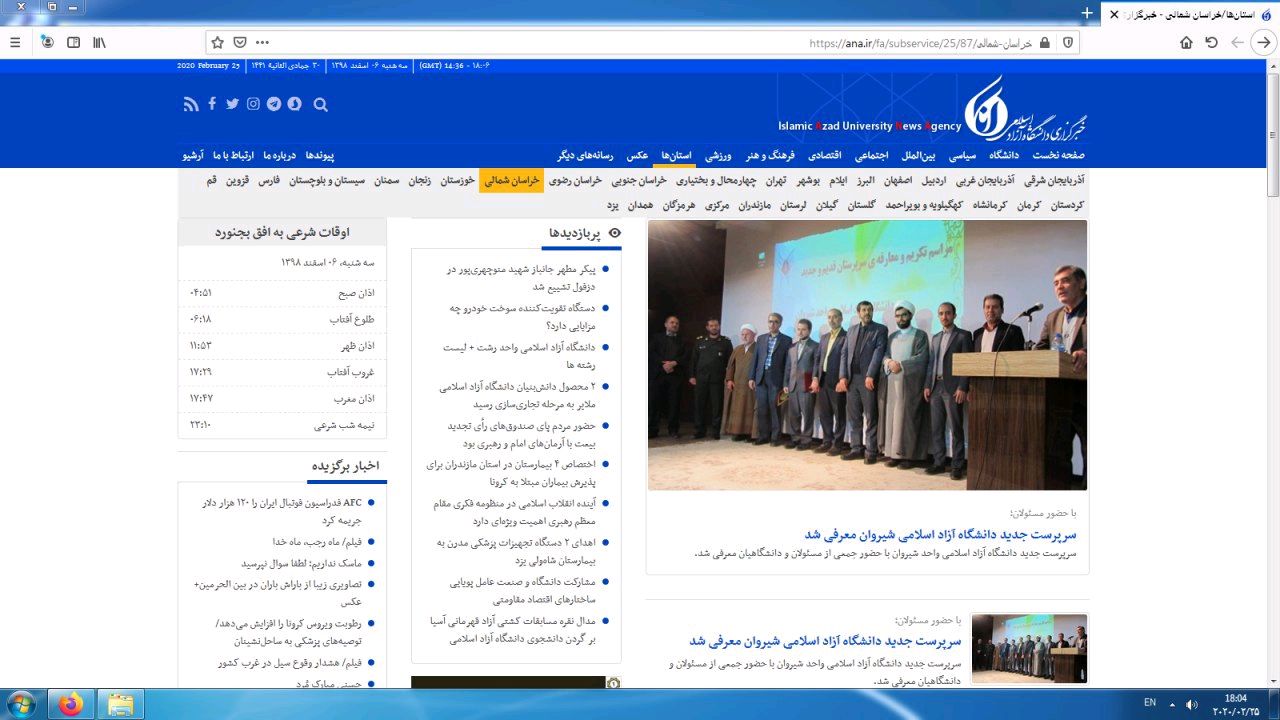Go back using the circled arrow button
Image resolution: width=1280 pixels, height=720 pixels.
click(x=1264, y=42)
